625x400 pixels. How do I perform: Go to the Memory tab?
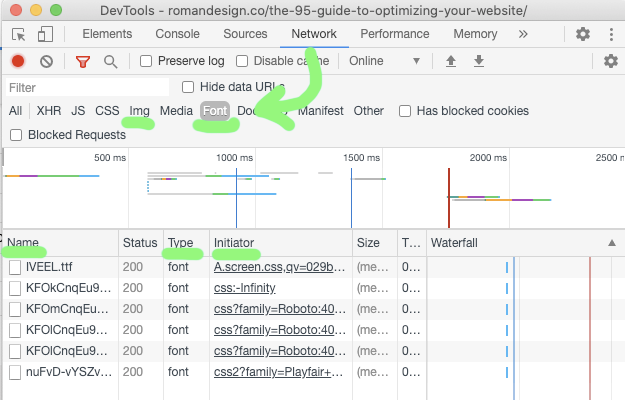[475, 34]
